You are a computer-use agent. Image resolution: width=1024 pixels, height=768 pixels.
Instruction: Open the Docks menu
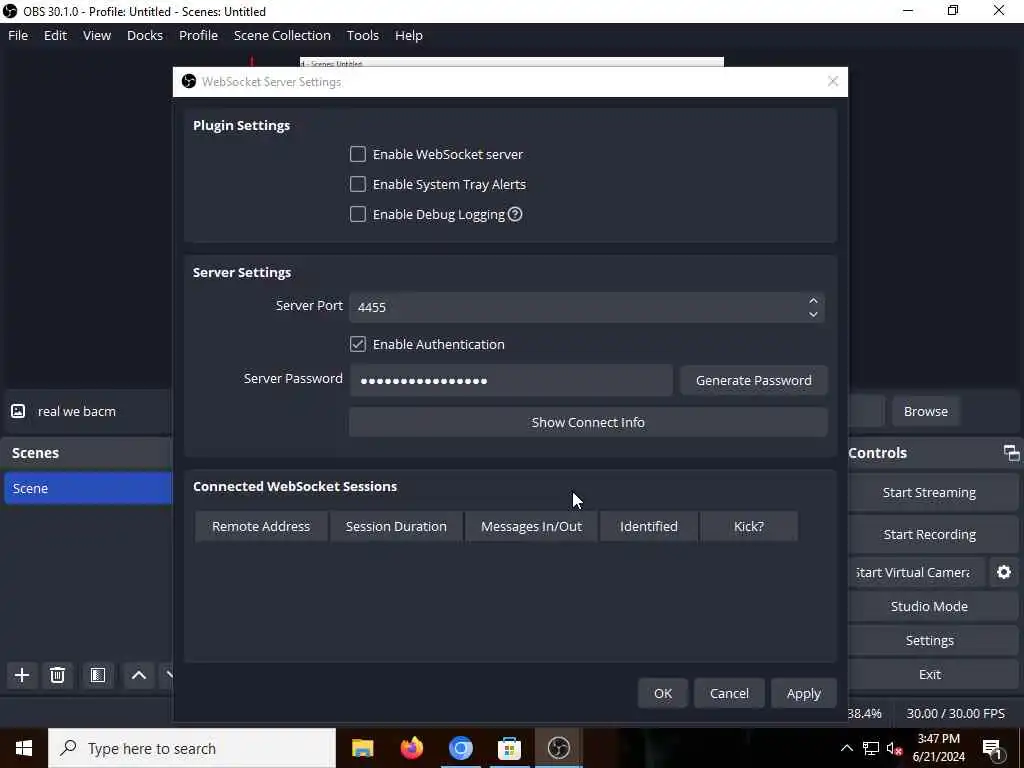click(x=145, y=35)
